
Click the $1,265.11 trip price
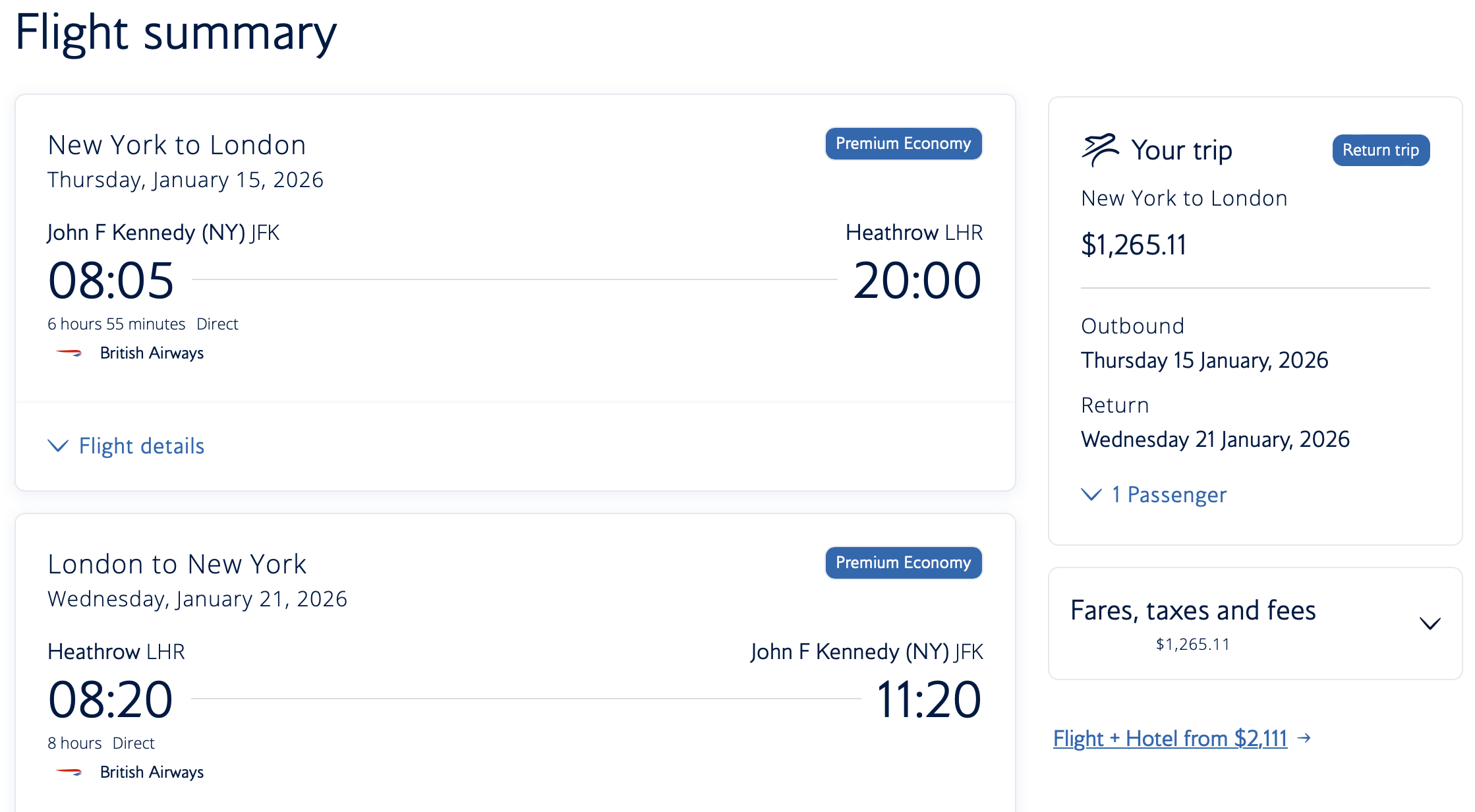(1134, 245)
